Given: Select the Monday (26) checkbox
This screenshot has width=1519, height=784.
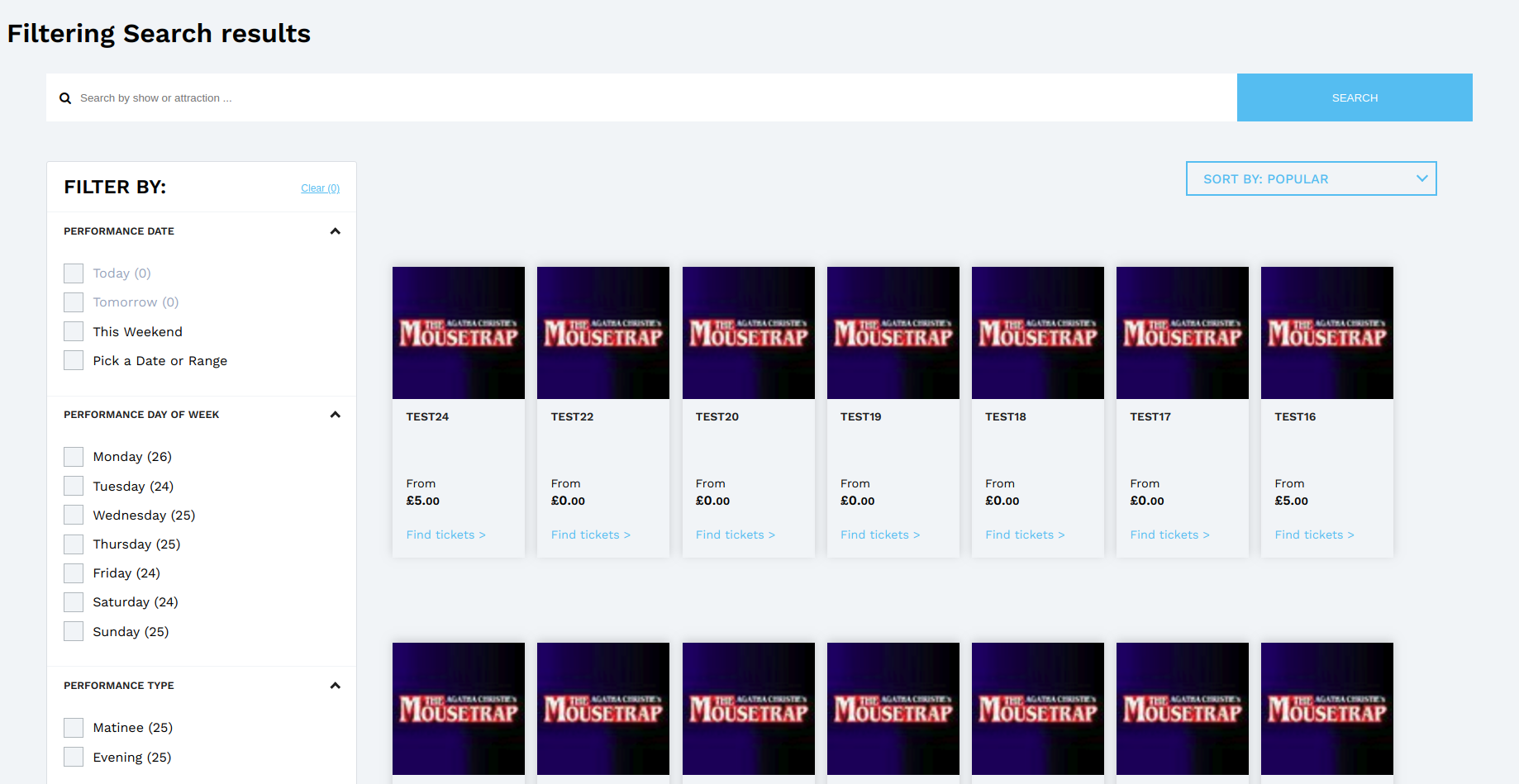Looking at the screenshot, I should pyautogui.click(x=74, y=457).
